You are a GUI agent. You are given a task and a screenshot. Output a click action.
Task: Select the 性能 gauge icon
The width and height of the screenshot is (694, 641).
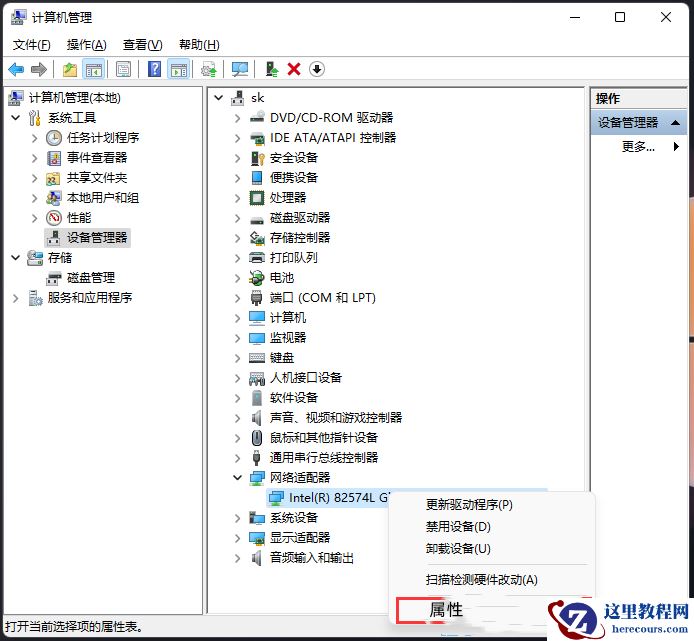(x=54, y=218)
